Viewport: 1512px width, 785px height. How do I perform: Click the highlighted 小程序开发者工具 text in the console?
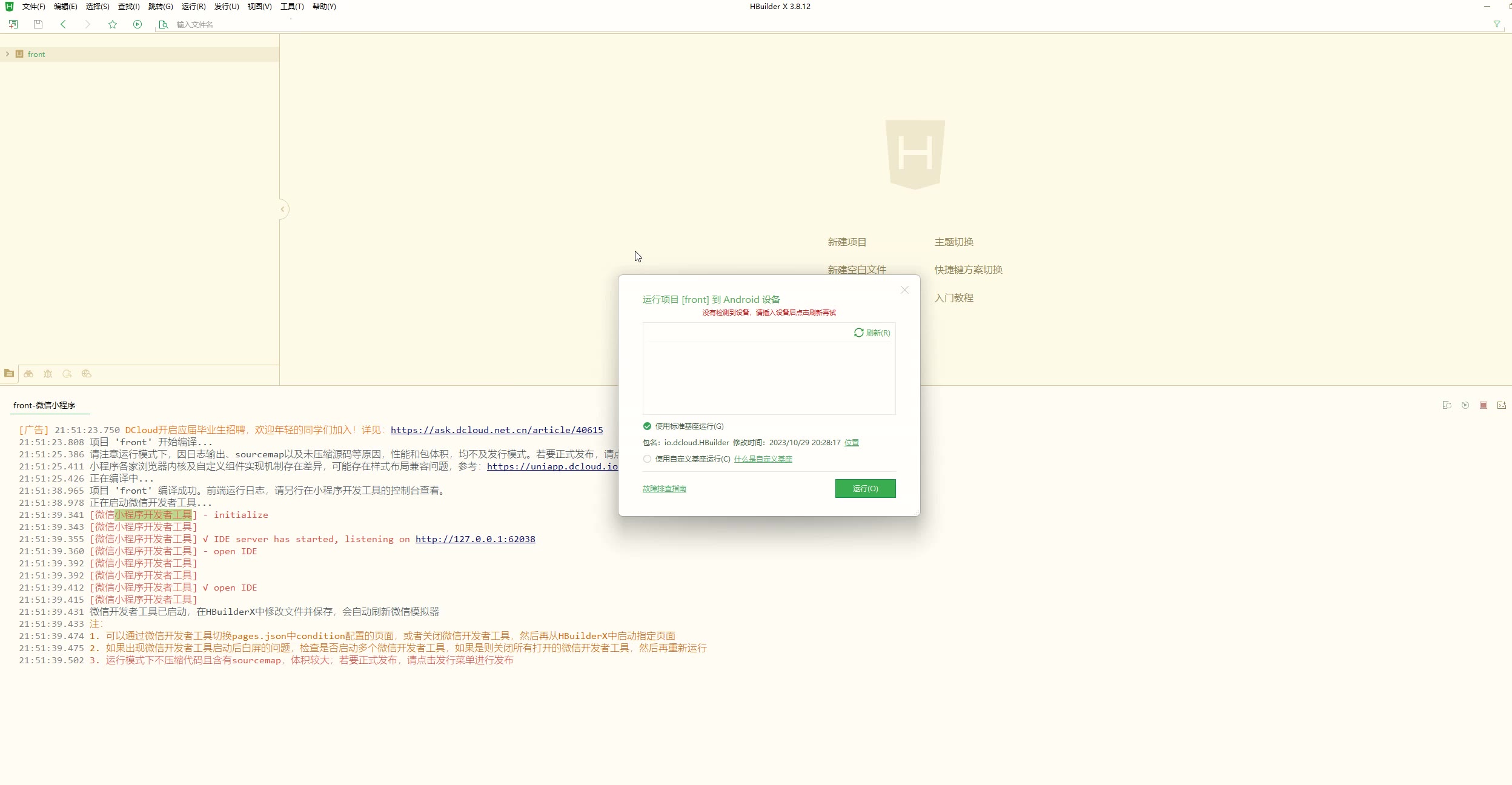(x=153, y=515)
